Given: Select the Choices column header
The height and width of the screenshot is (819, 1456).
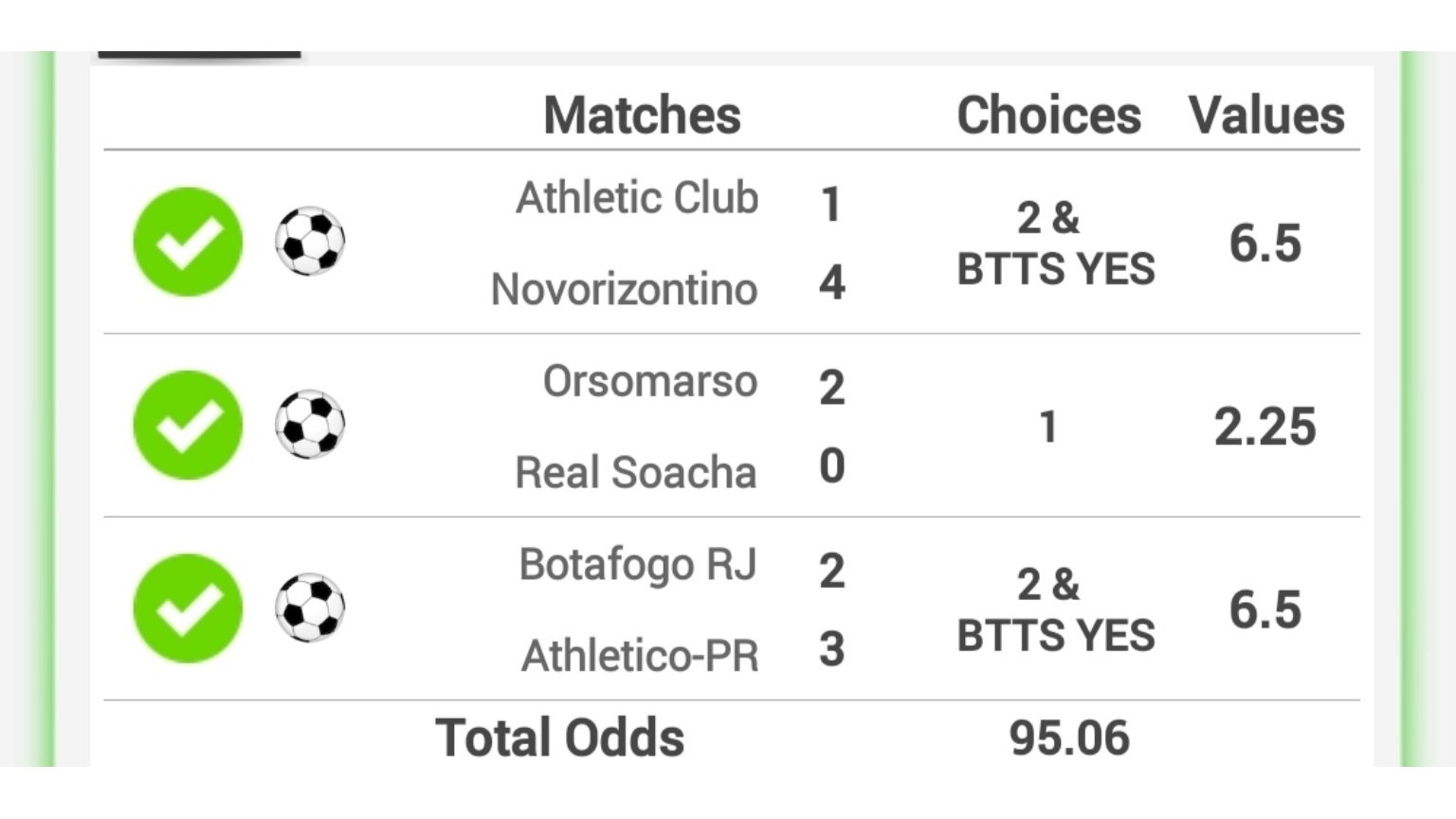Looking at the screenshot, I should [1048, 116].
